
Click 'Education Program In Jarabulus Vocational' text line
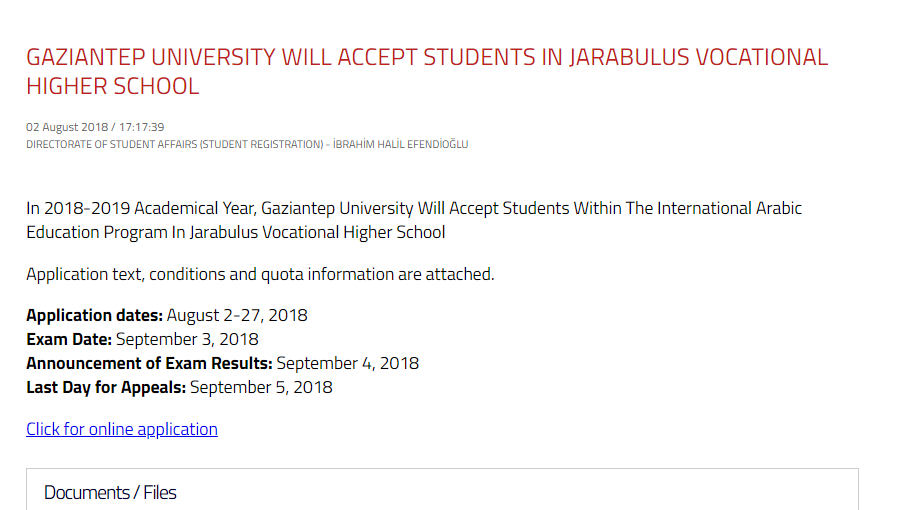[183, 232]
